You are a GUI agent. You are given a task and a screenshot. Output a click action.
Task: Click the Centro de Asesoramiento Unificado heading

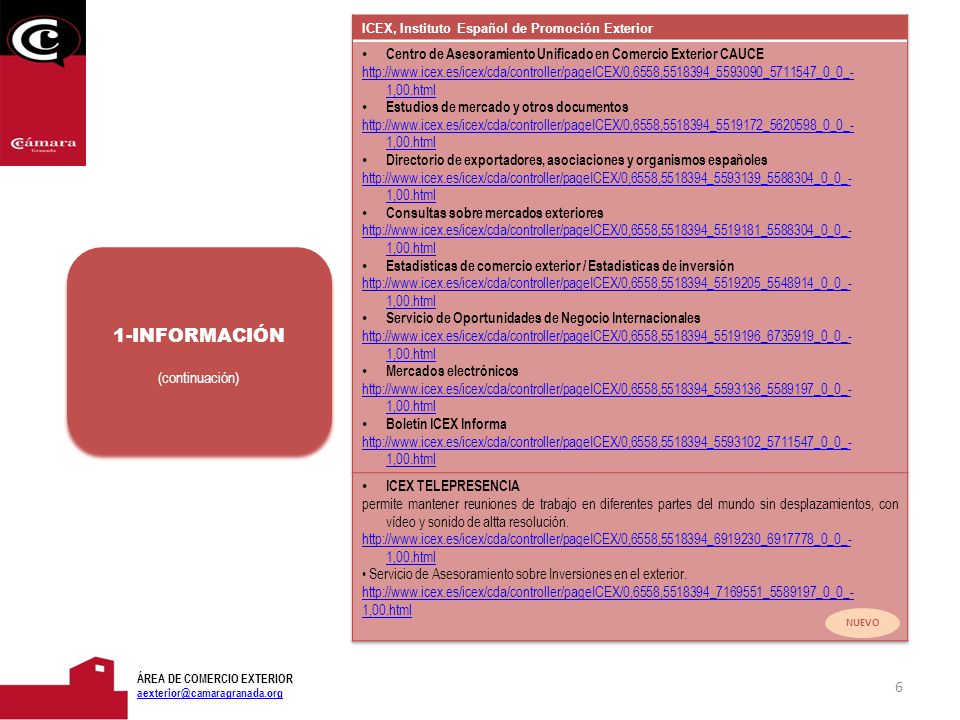(574, 54)
